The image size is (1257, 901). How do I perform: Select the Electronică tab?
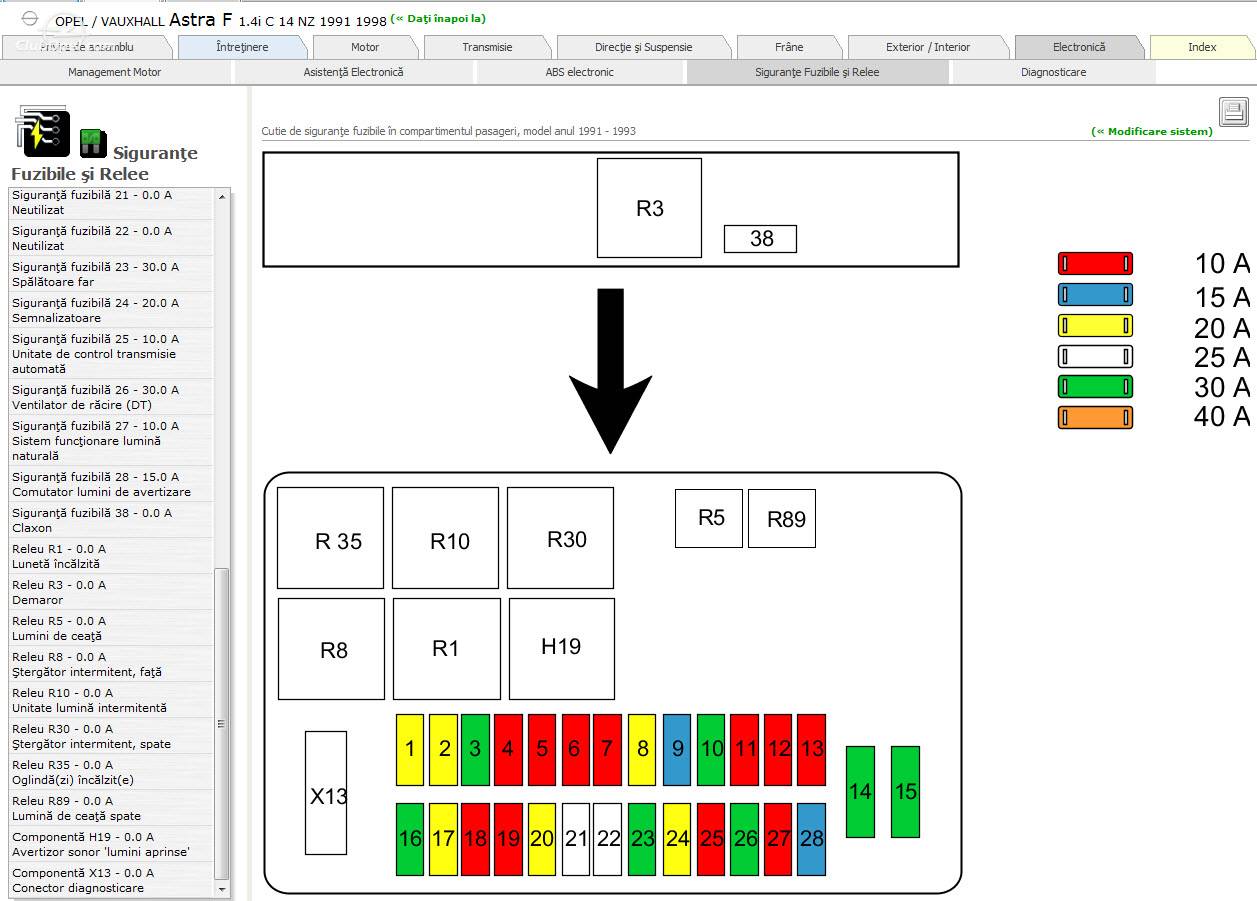coord(1079,47)
